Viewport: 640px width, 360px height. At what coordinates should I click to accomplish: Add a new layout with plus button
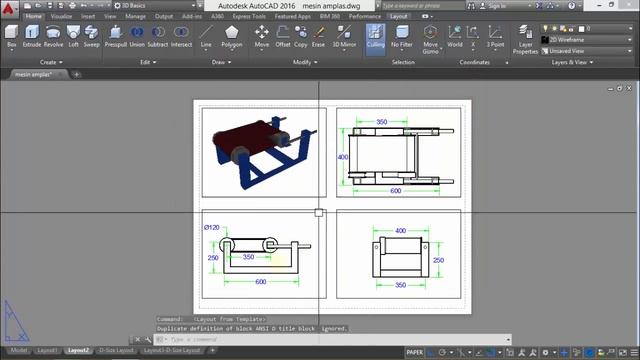click(x=212, y=350)
